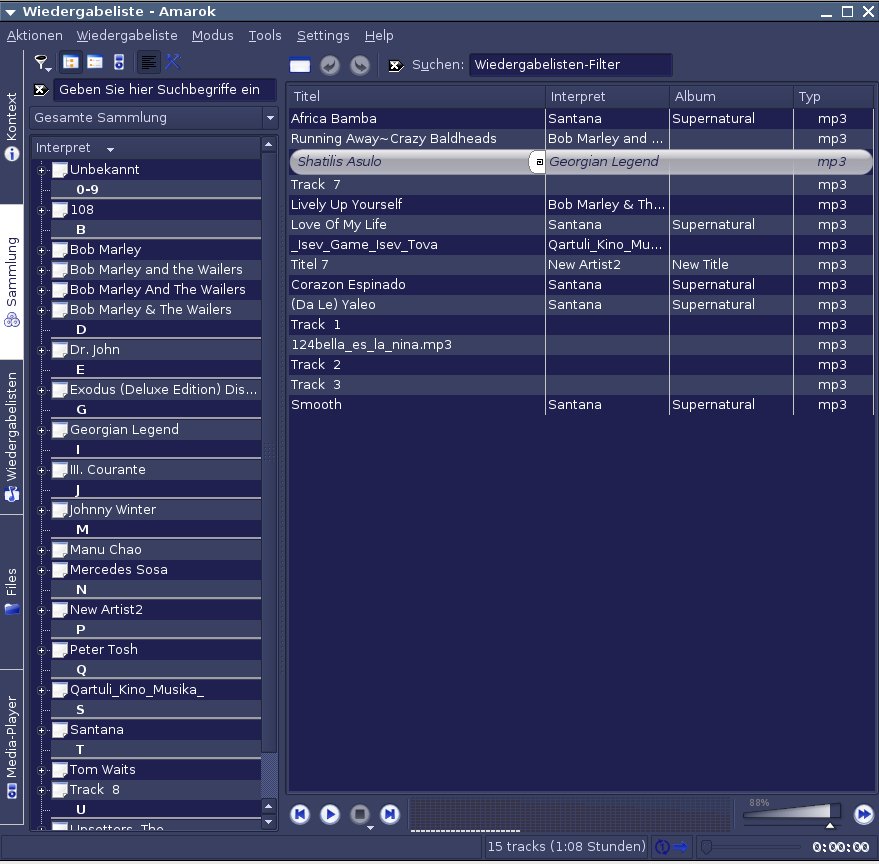Toggle the show-dividers lines icon

[149, 62]
